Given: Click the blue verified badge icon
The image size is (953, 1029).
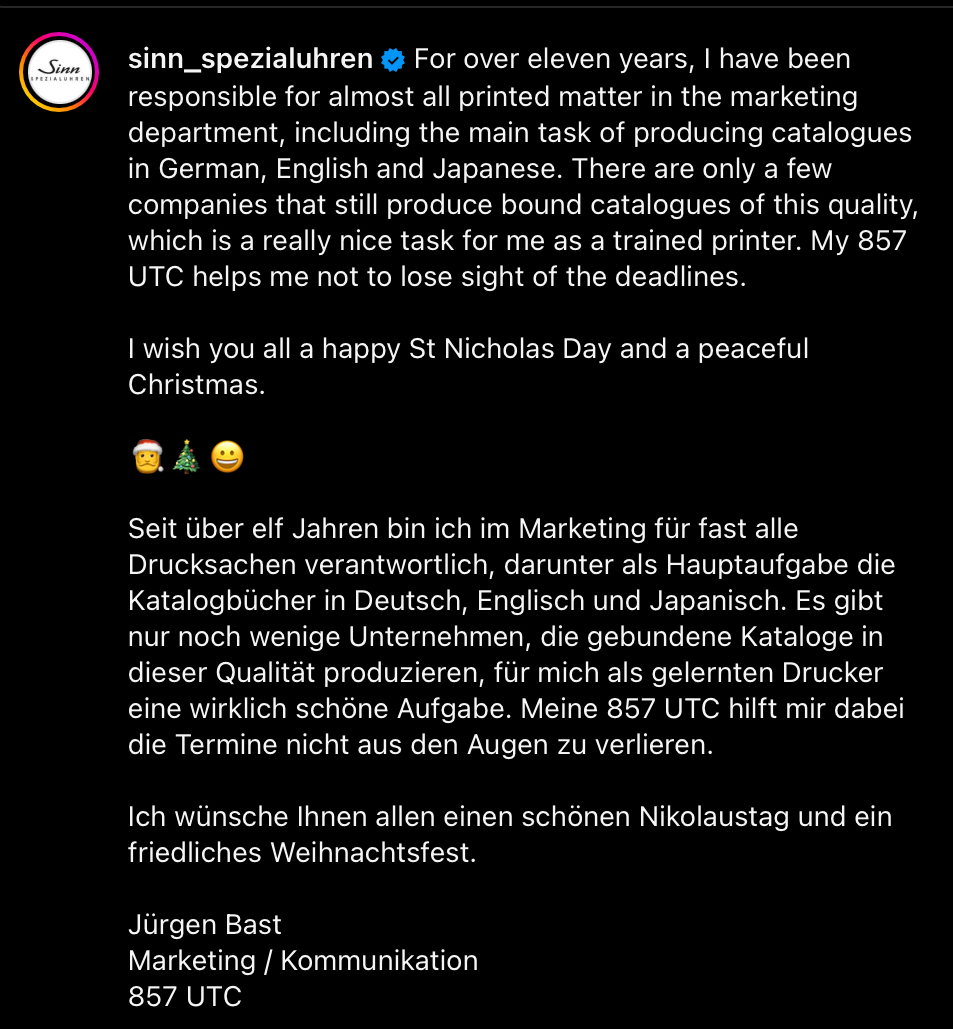Looking at the screenshot, I should click(393, 60).
